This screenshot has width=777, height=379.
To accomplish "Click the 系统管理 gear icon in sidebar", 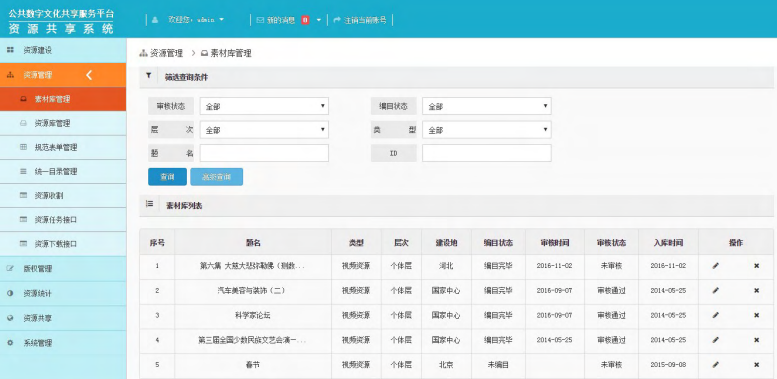I will [10, 343].
